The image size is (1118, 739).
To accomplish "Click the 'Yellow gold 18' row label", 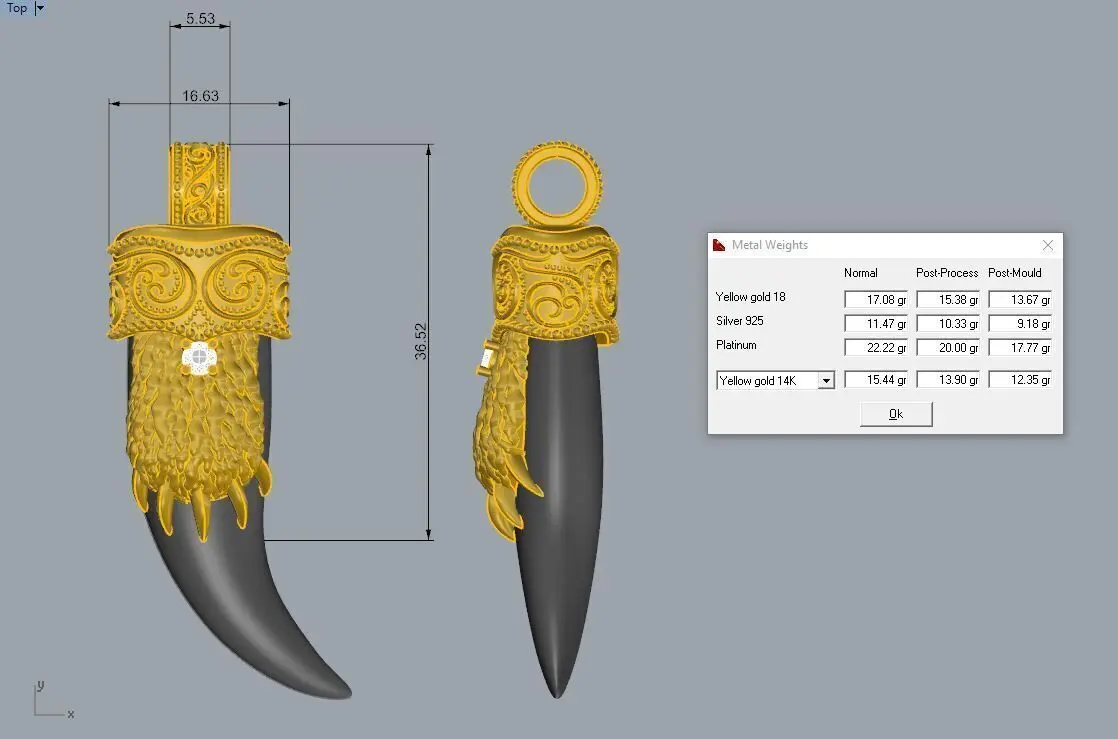I will coord(750,297).
